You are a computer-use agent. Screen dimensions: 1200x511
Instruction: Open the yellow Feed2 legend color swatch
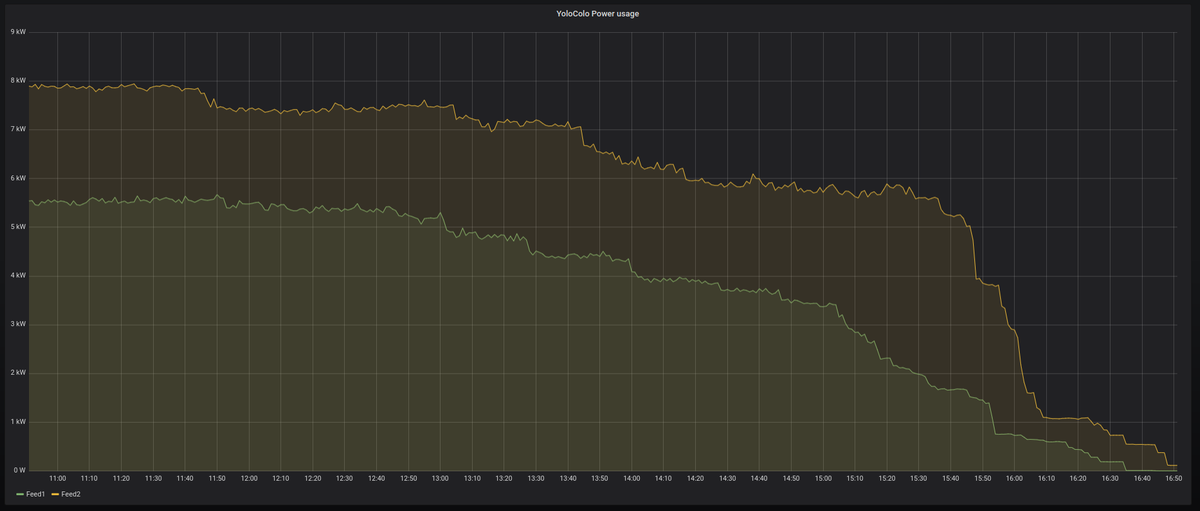[x=55, y=495]
